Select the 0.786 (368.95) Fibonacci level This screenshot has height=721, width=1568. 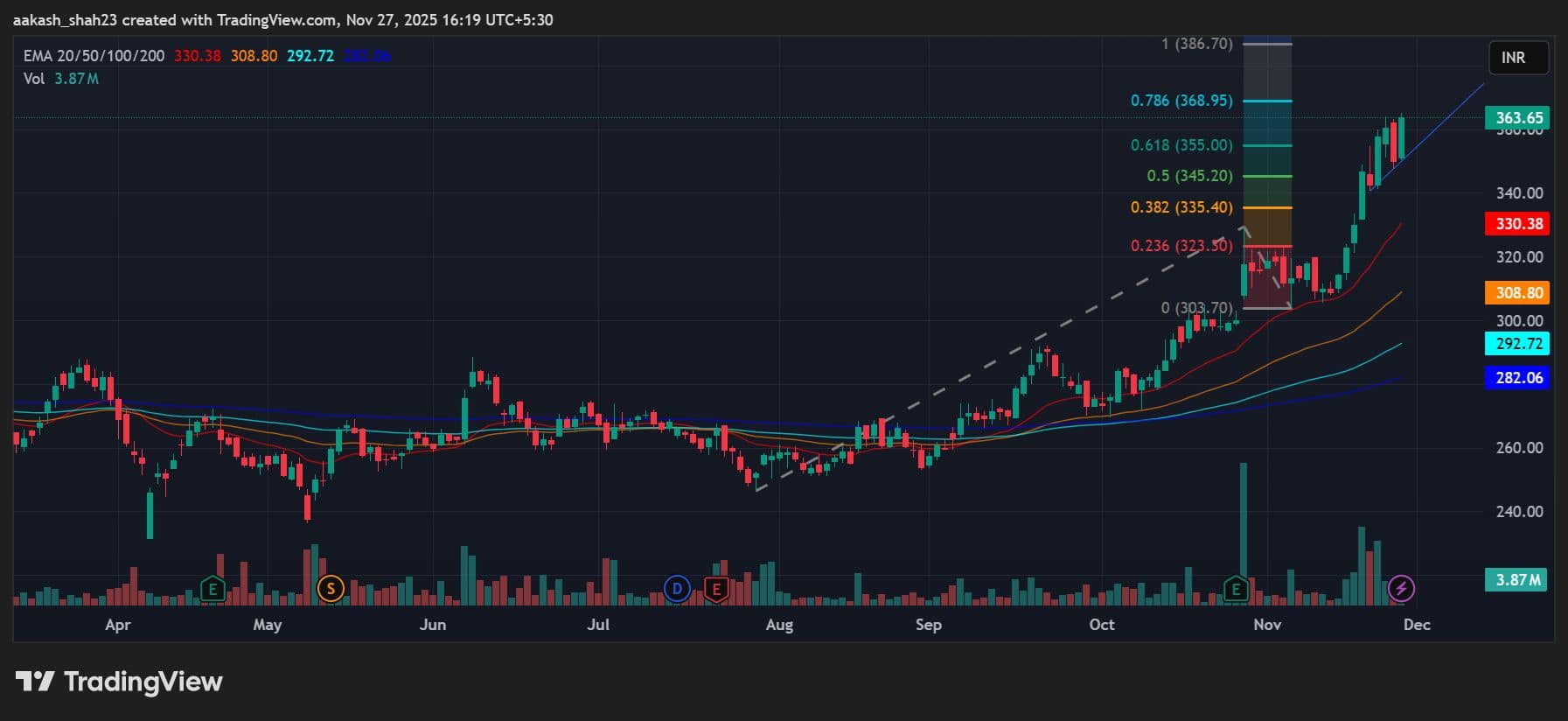pyautogui.click(x=1181, y=101)
